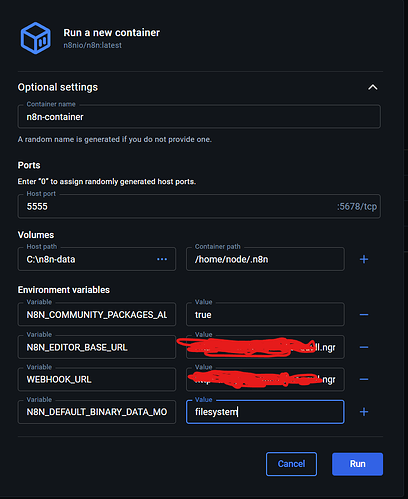Remove the N8N_COMMUNITY_PACKAGES variable row
Screen dimensions: 408x499
pyautogui.click(x=364, y=315)
